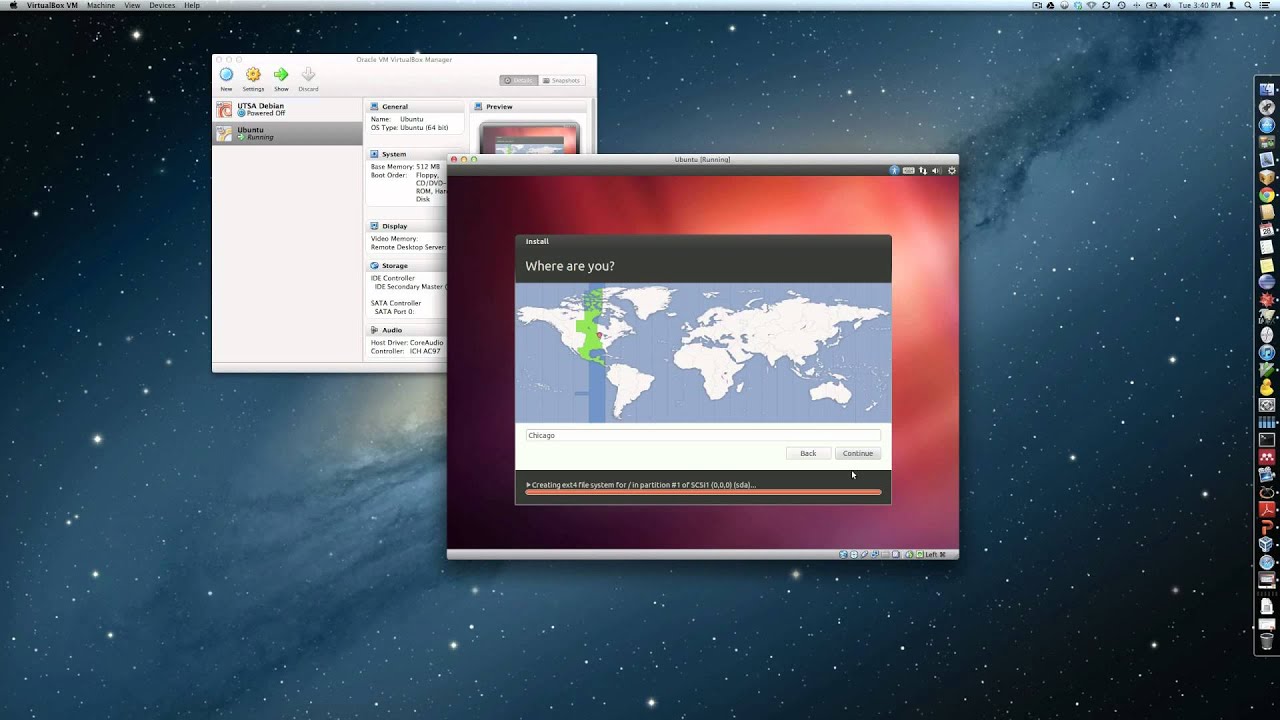Screen dimensions: 1280x720
Task: Open Launchpad rocket icon in the Dock
Action: (1267, 107)
